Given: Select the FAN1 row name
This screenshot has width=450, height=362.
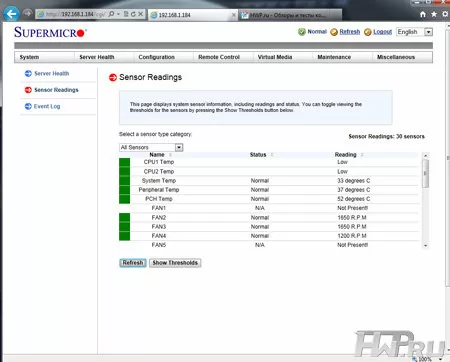Looking at the screenshot, I should tap(159, 208).
